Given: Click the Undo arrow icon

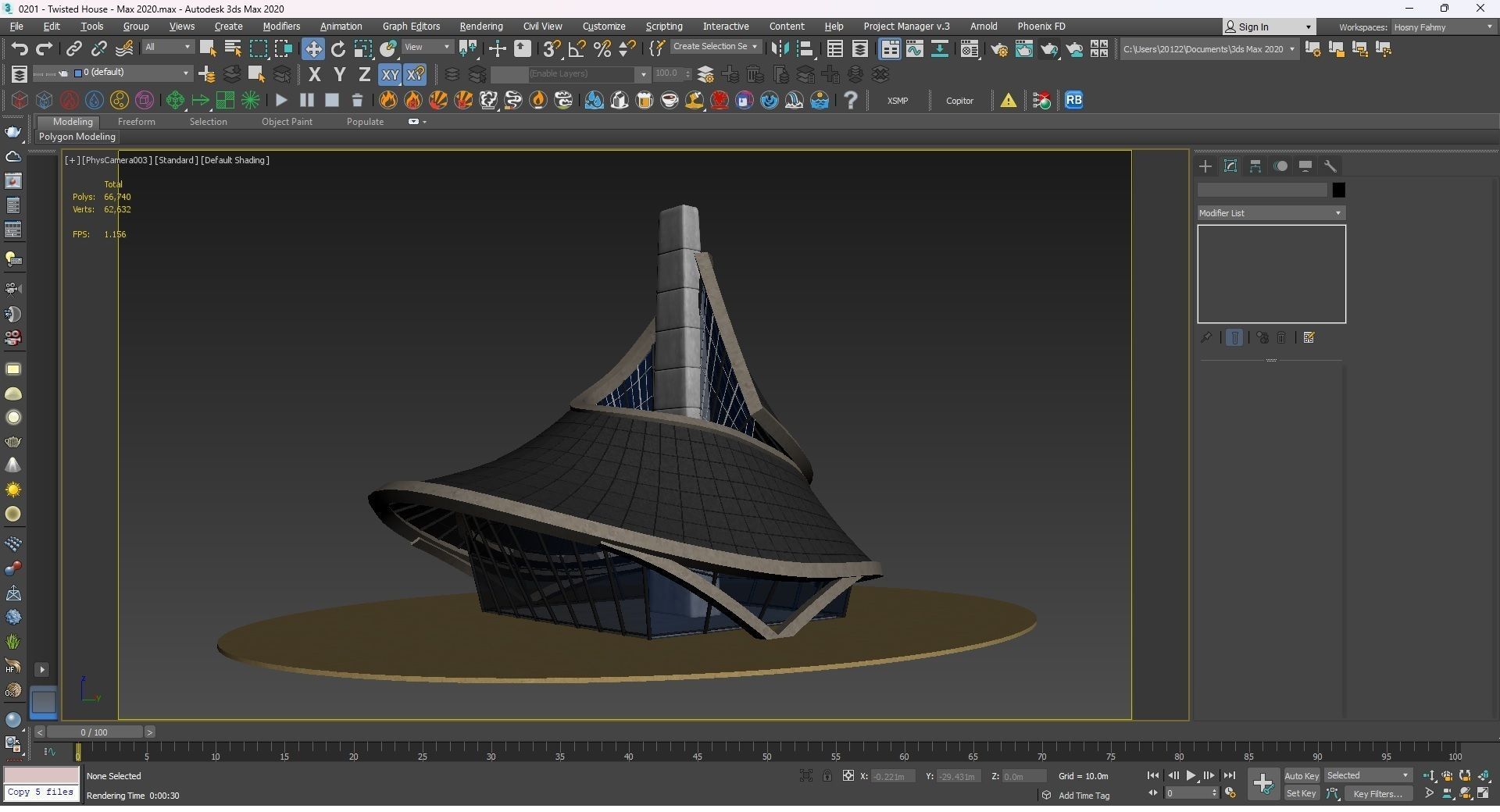Looking at the screenshot, I should click(x=20, y=48).
